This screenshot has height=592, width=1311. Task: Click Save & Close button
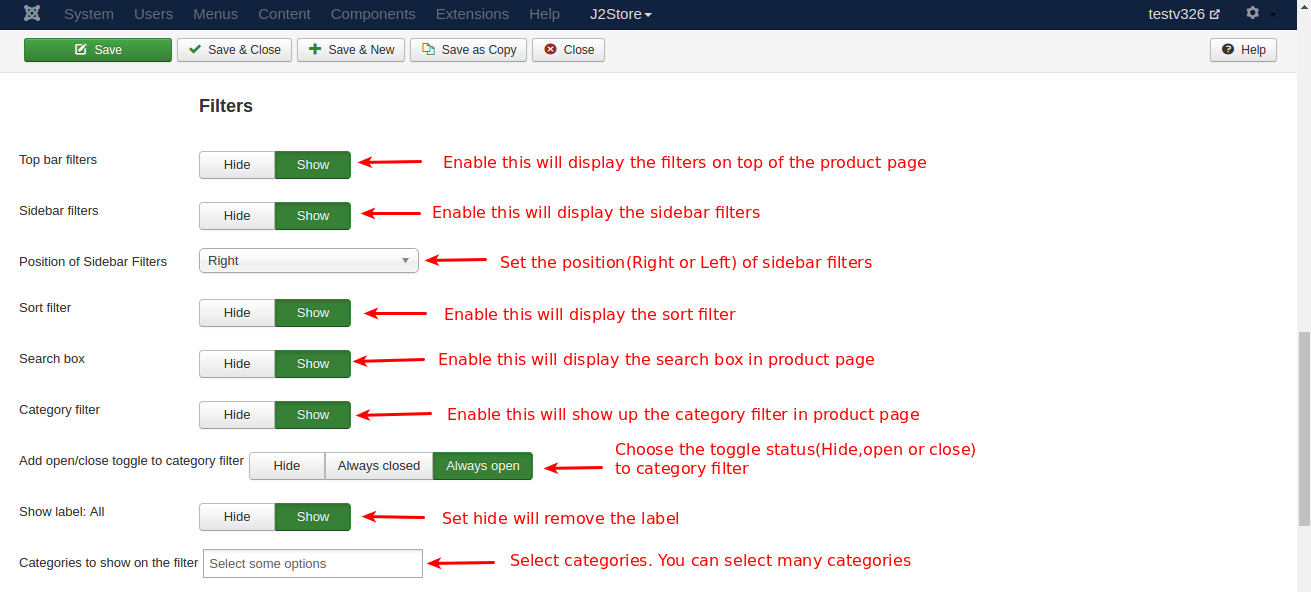pyautogui.click(x=235, y=50)
